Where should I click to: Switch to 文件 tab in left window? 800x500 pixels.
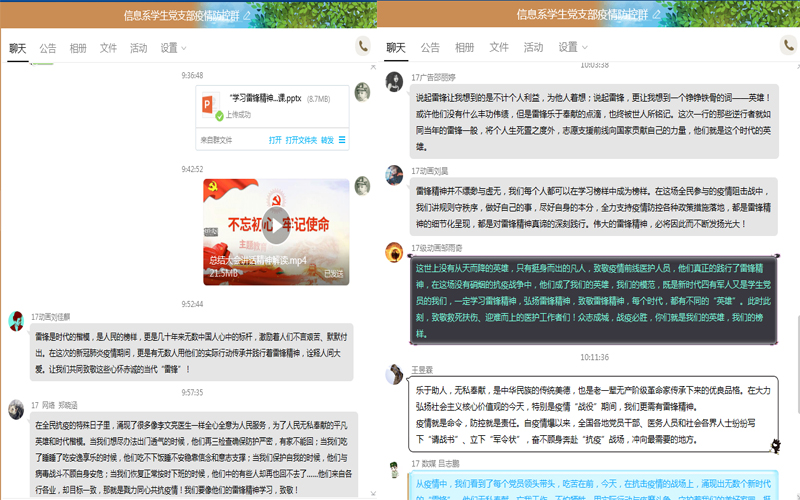(x=108, y=48)
